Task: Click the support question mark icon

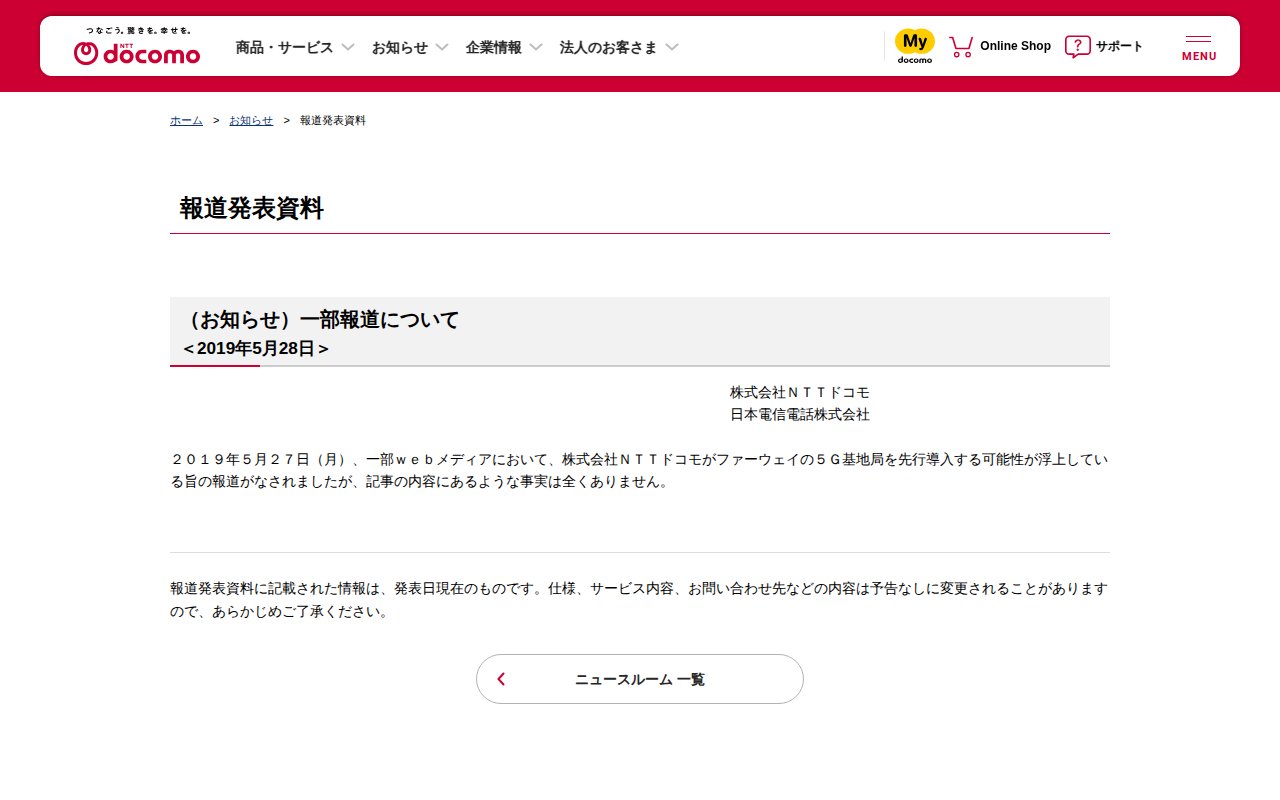Action: click(x=1078, y=46)
